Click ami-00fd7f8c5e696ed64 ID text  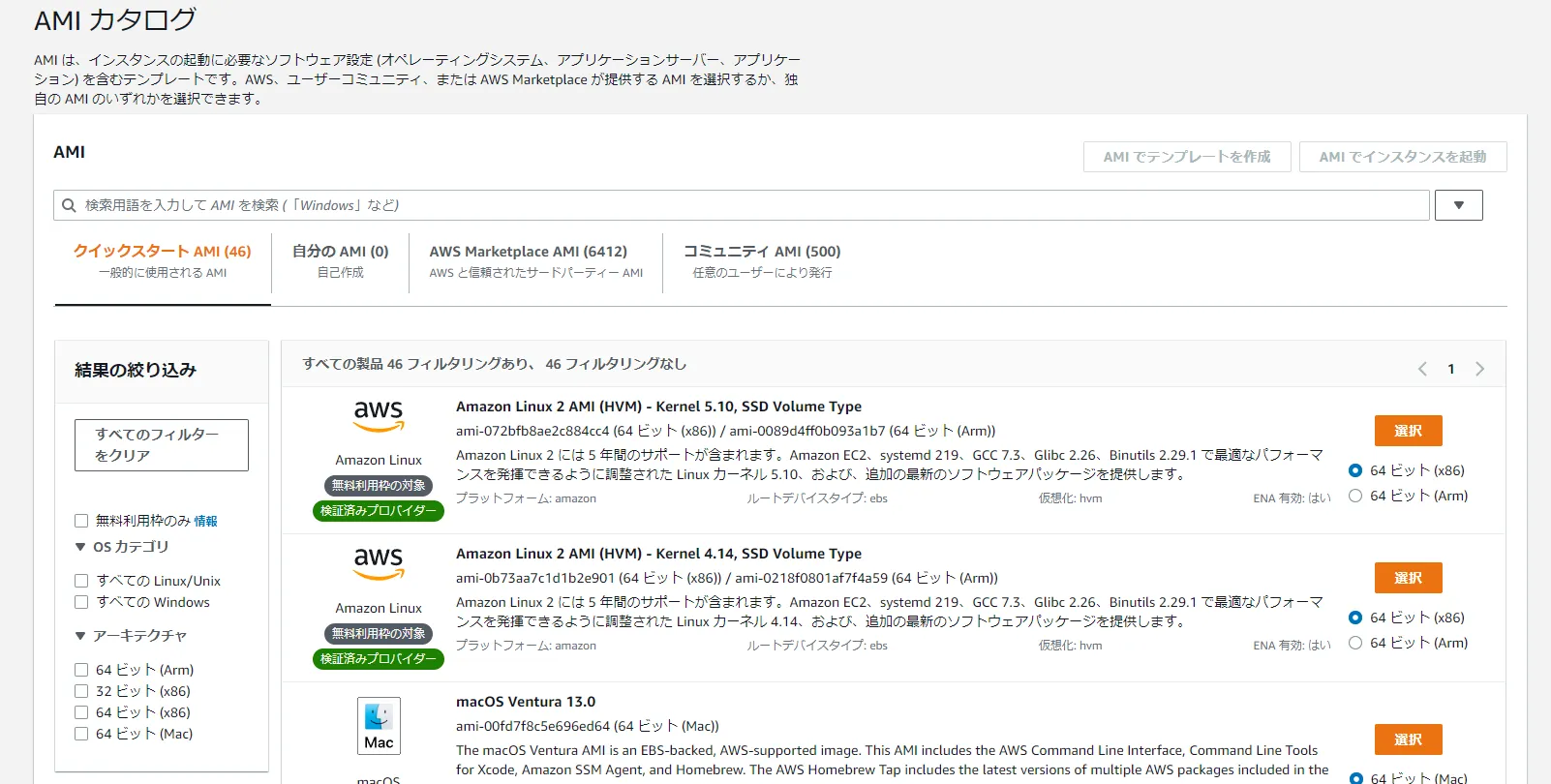coord(533,726)
